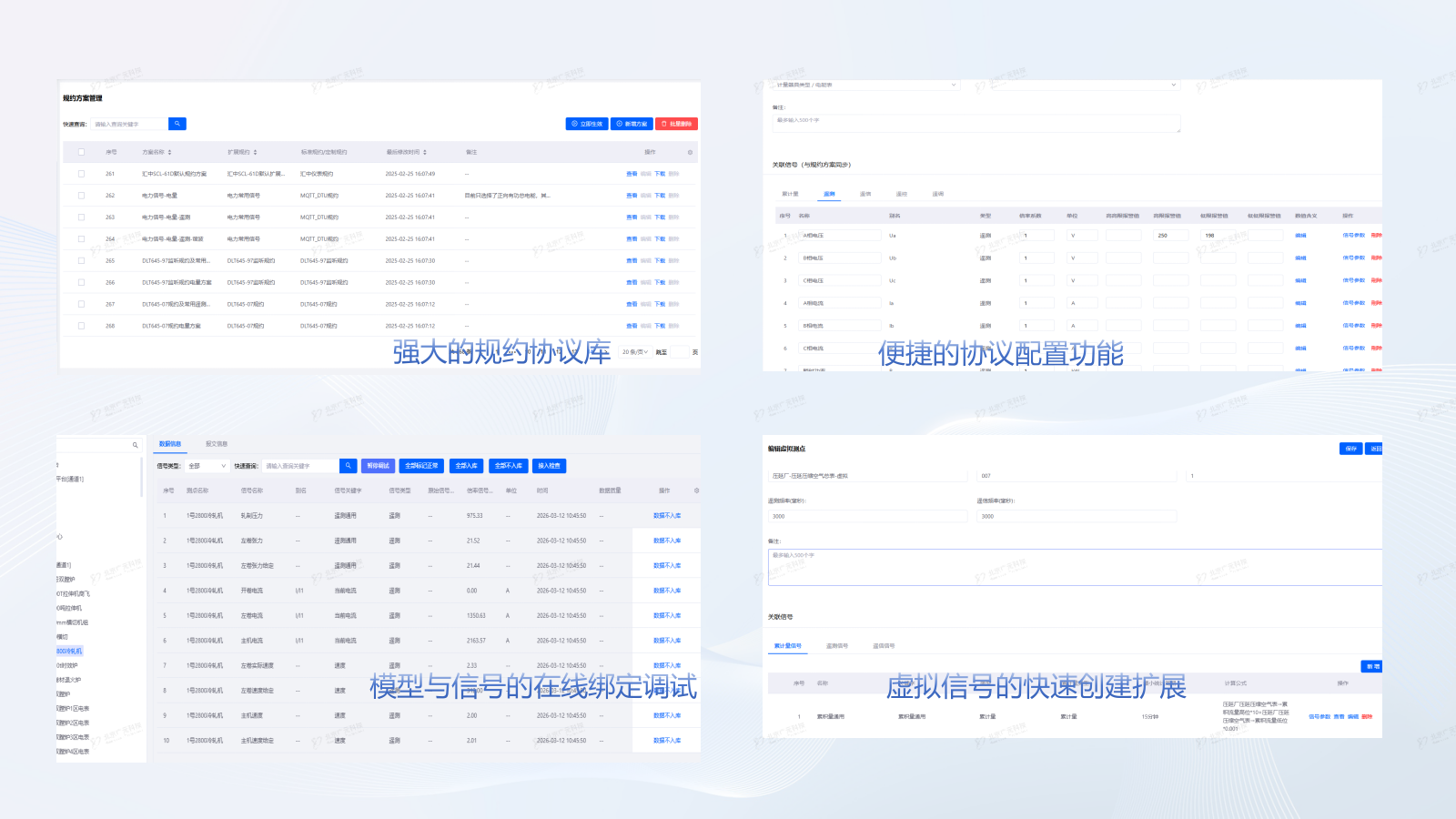Screen dimensions: 1456x819
Task: Click the gear icon in signal data table header
Action: 697,490
